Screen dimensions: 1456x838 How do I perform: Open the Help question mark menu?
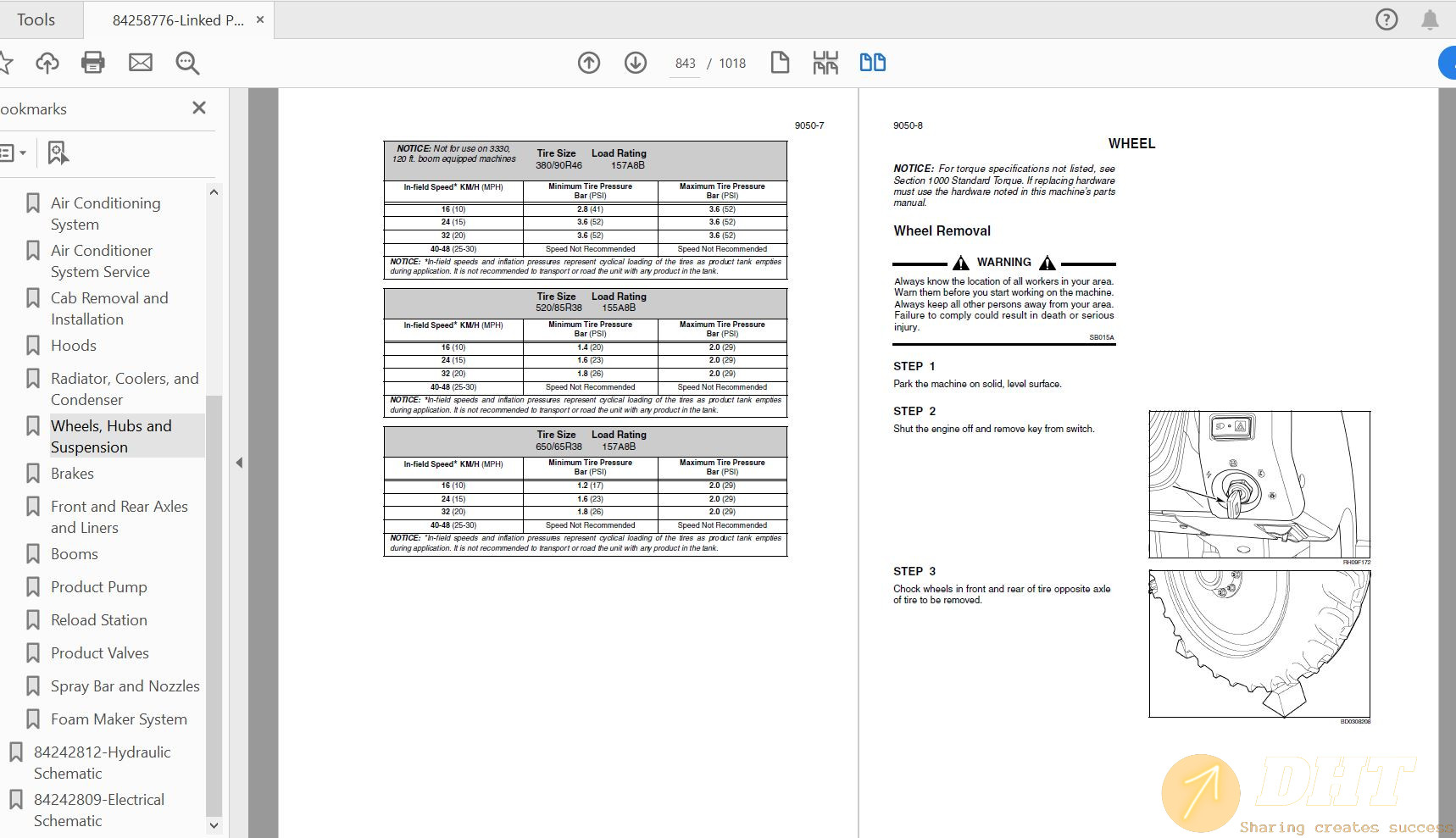point(1387,19)
